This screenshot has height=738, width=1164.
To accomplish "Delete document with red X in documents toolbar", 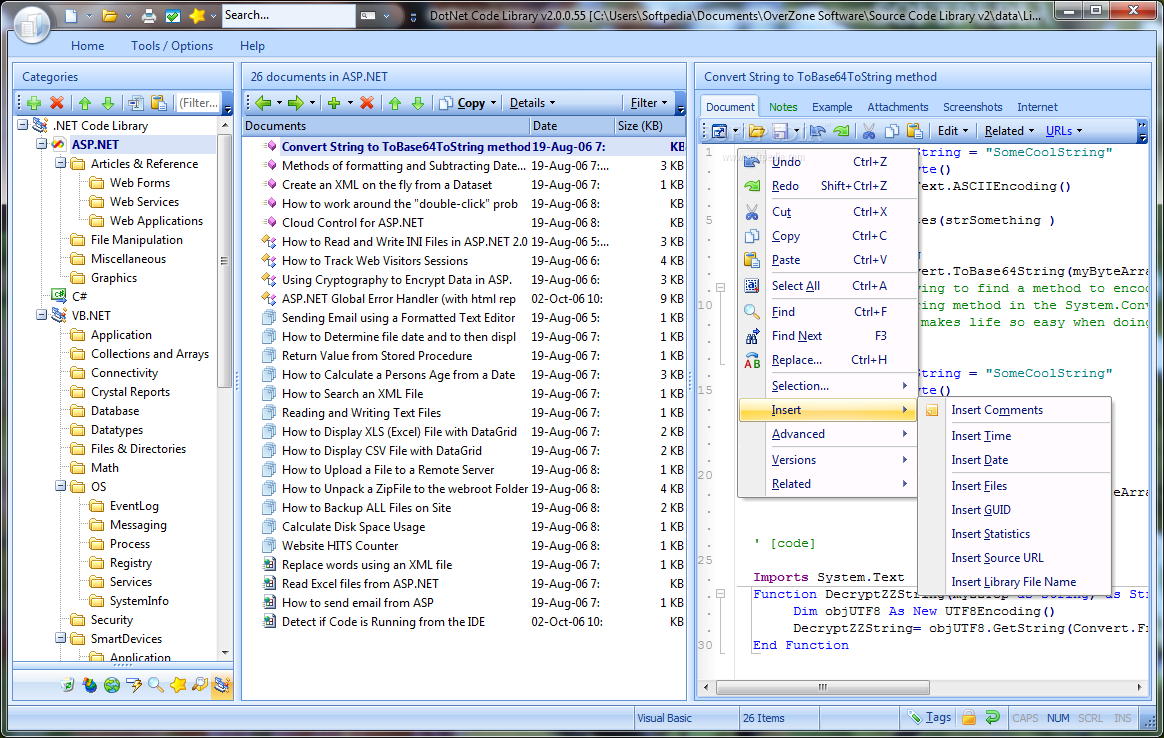I will [367, 102].
